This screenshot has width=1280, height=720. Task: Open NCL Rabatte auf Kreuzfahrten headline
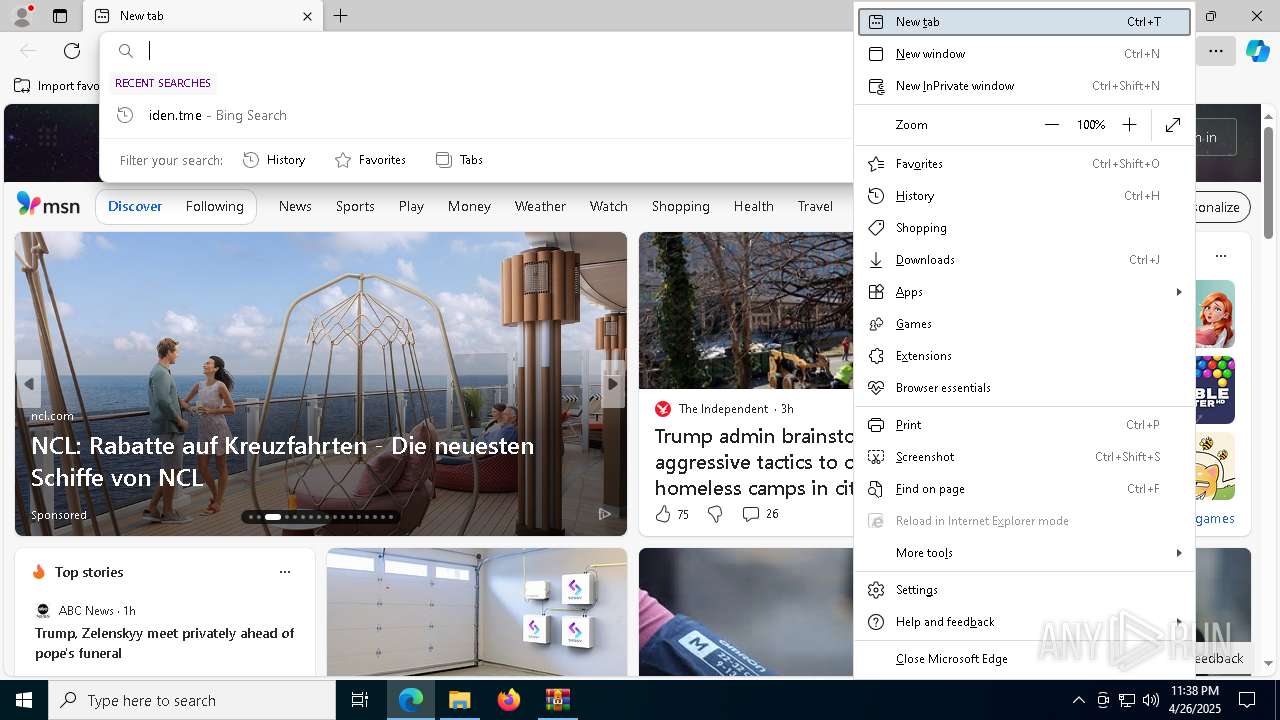(282, 461)
